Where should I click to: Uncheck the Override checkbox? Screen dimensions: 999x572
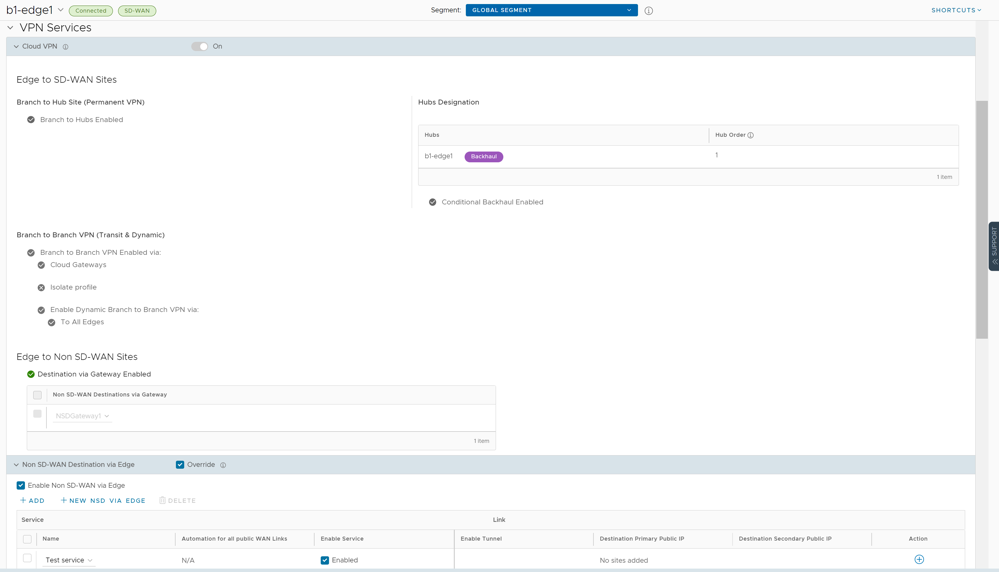(x=180, y=465)
